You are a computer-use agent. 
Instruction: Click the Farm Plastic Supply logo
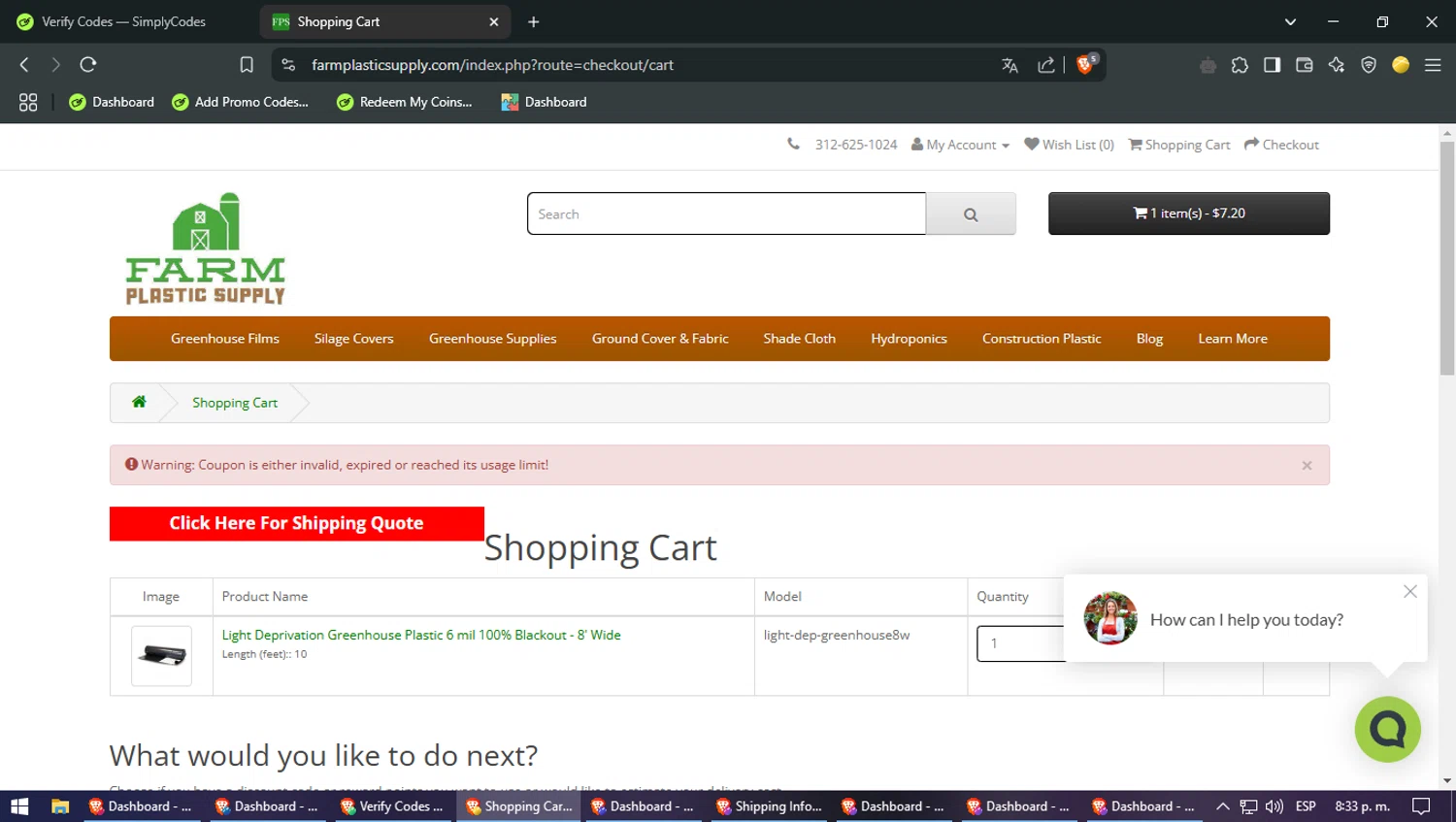[x=205, y=249]
